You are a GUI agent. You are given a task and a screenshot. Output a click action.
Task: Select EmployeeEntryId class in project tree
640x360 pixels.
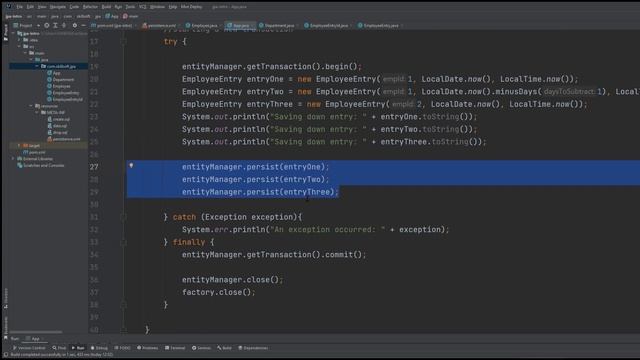click(65, 99)
